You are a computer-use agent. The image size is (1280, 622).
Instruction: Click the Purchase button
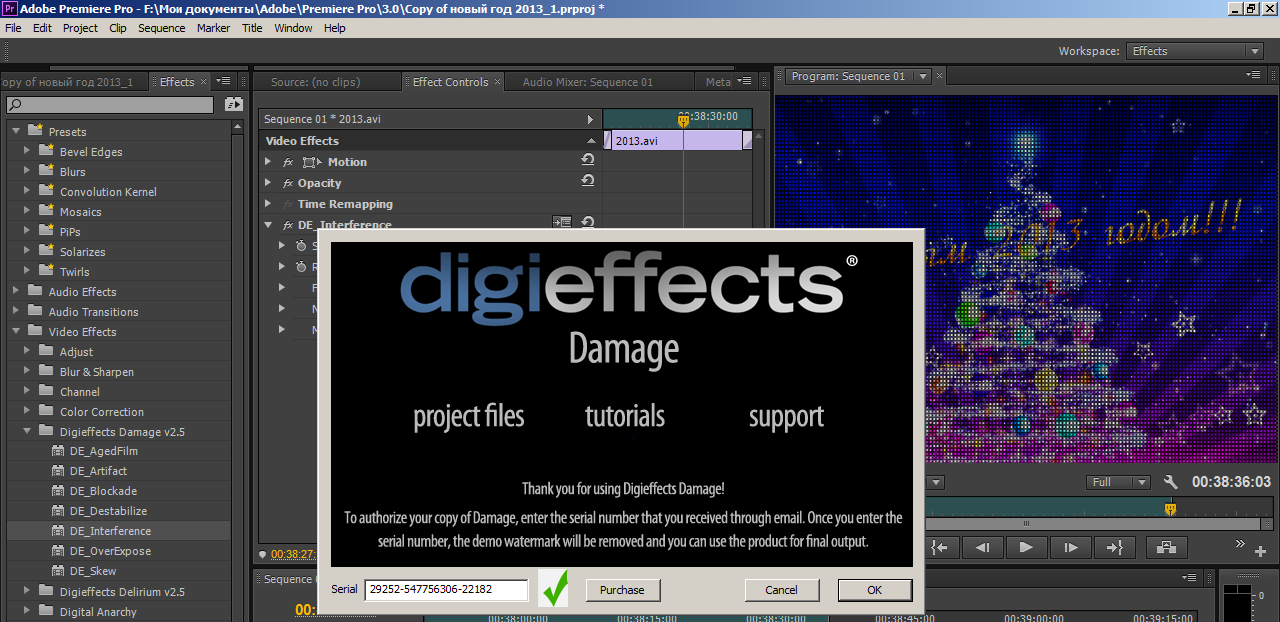(622, 590)
